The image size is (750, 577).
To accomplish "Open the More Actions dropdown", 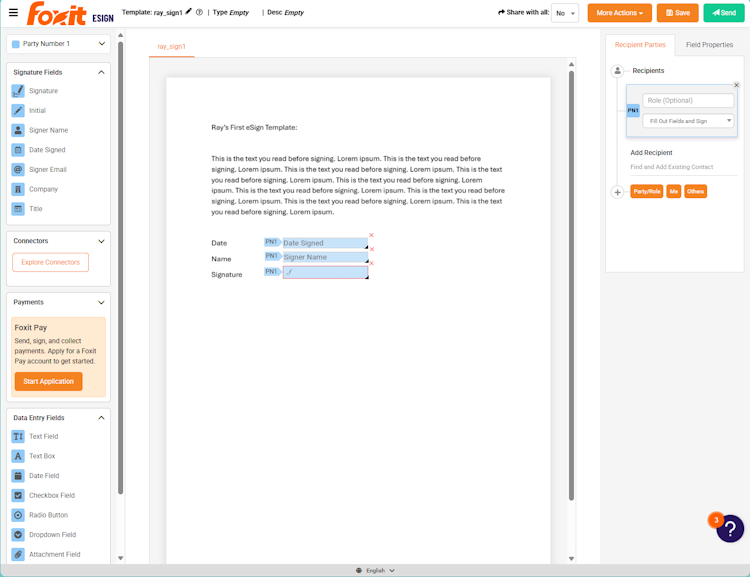I will click(x=619, y=13).
